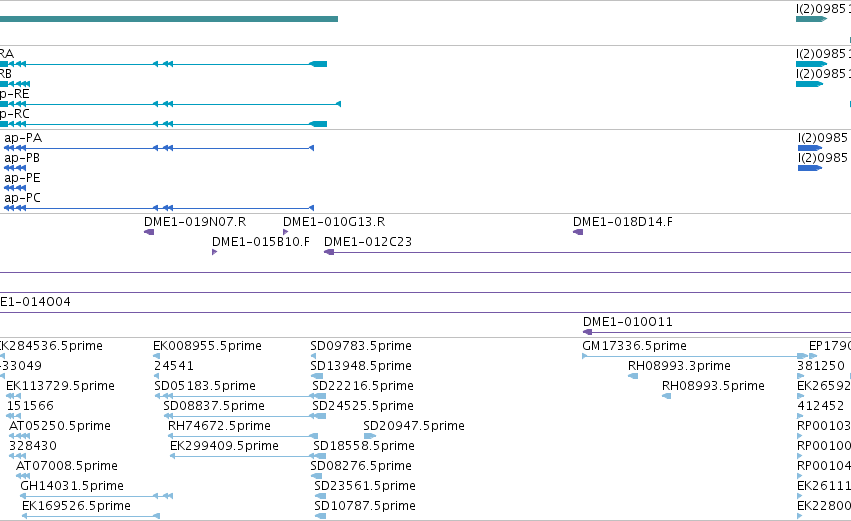Select the long dark teal gene bar
The height and width of the screenshot is (521, 851).
[169, 19]
